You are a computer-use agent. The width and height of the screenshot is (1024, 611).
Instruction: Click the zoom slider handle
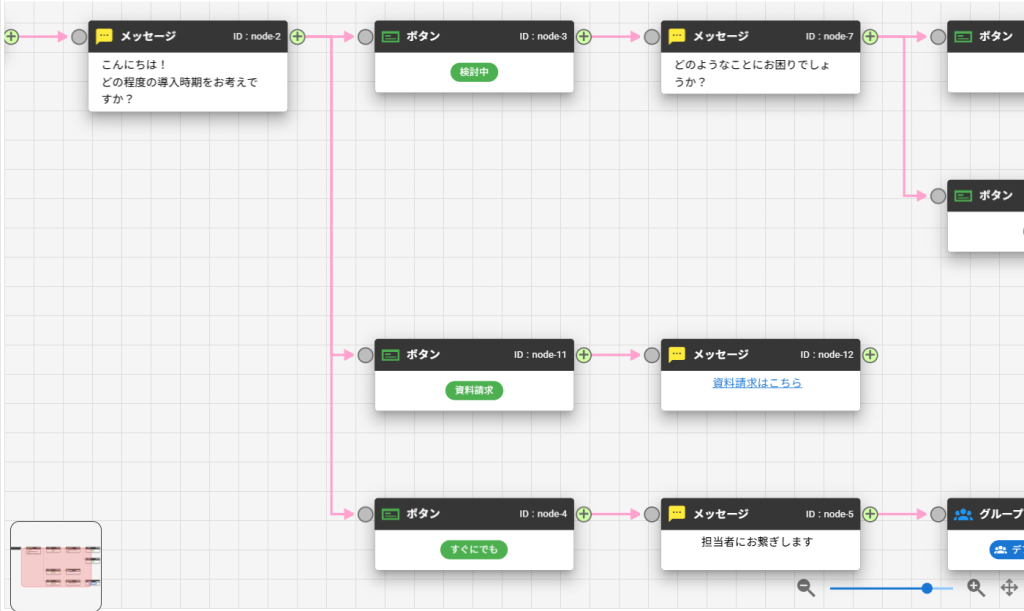pyautogui.click(x=927, y=588)
